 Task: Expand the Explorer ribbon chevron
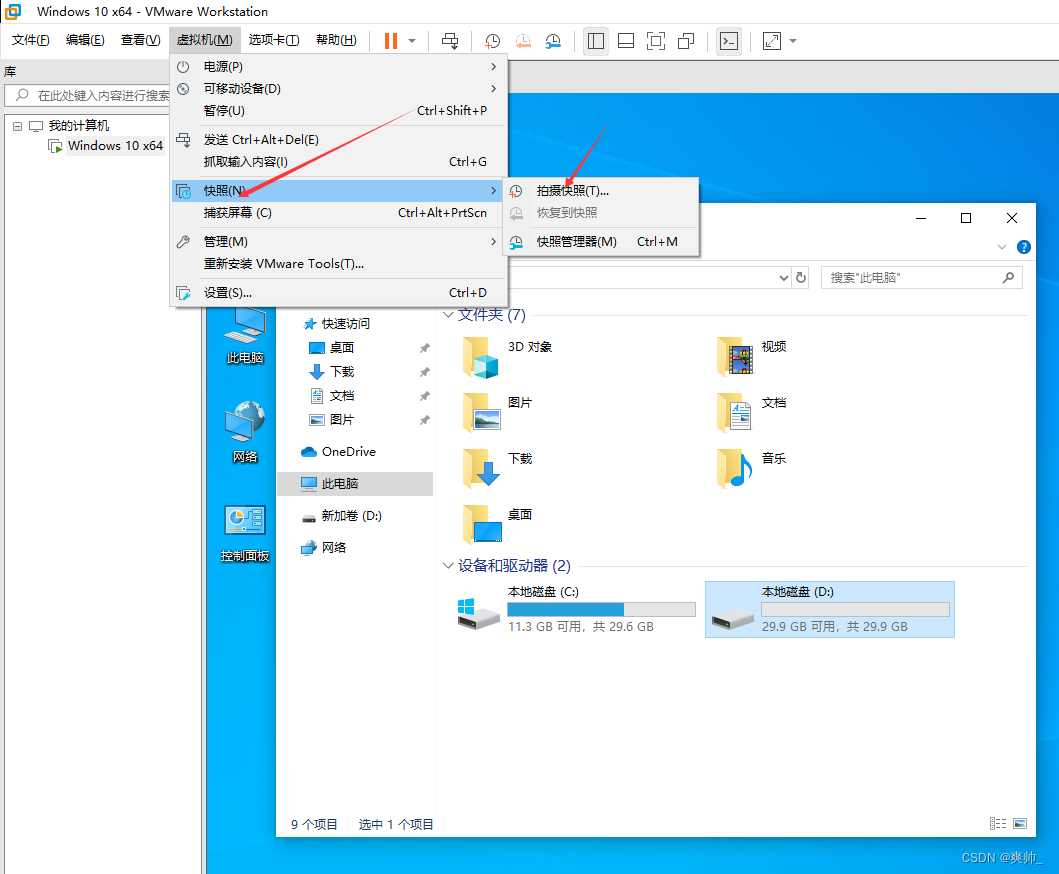(1002, 247)
